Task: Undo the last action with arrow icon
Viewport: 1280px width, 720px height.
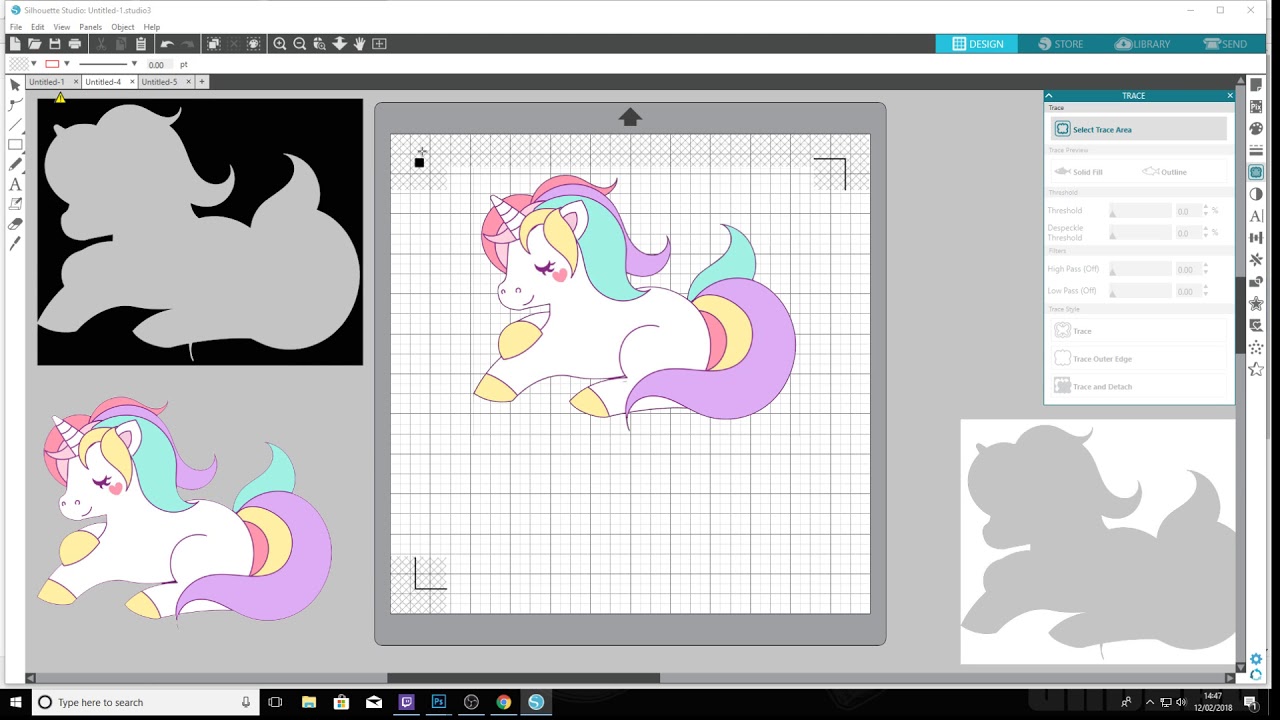Action: click(x=167, y=44)
